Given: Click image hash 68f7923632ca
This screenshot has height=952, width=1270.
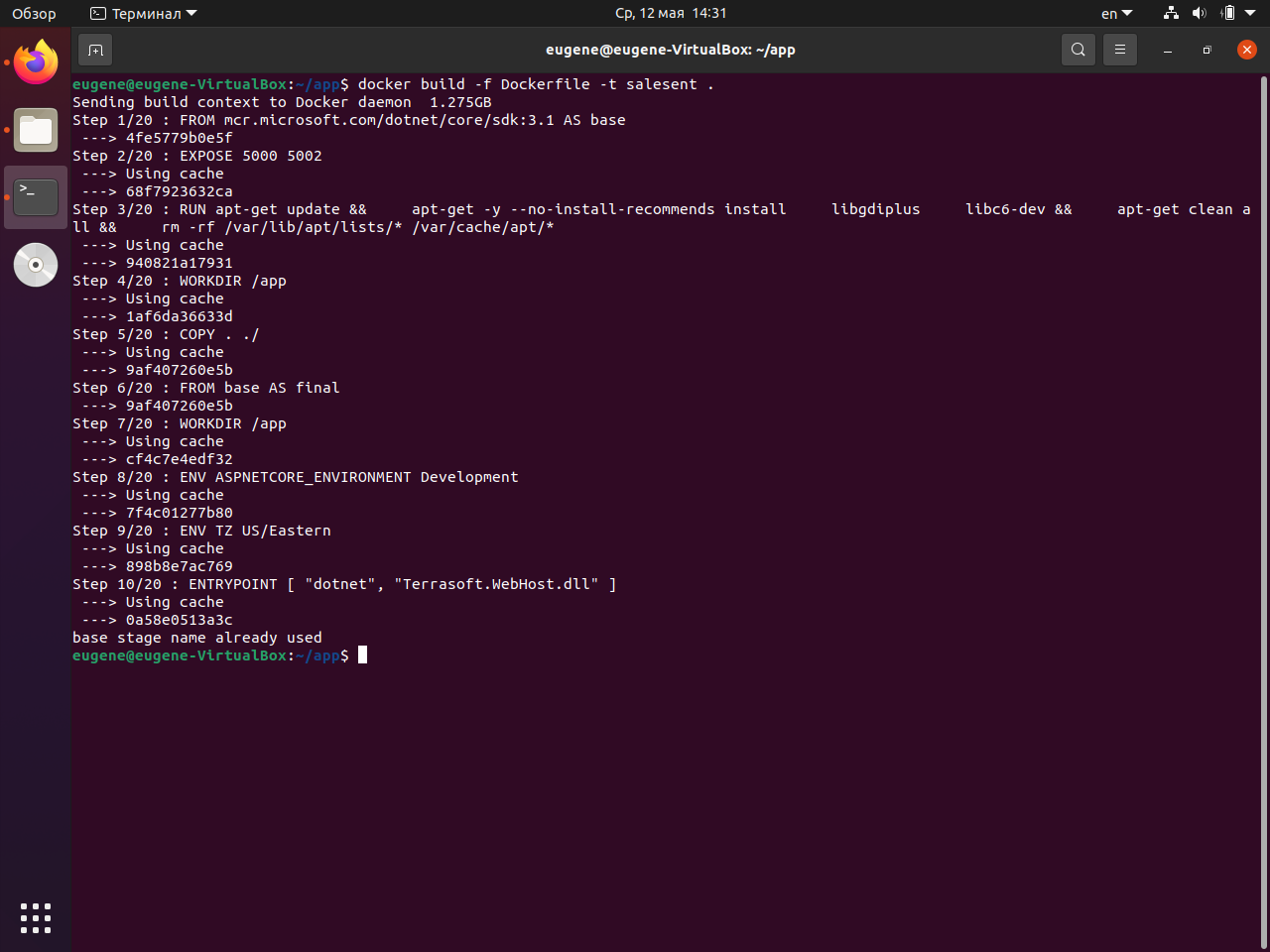Looking at the screenshot, I should [x=180, y=191].
